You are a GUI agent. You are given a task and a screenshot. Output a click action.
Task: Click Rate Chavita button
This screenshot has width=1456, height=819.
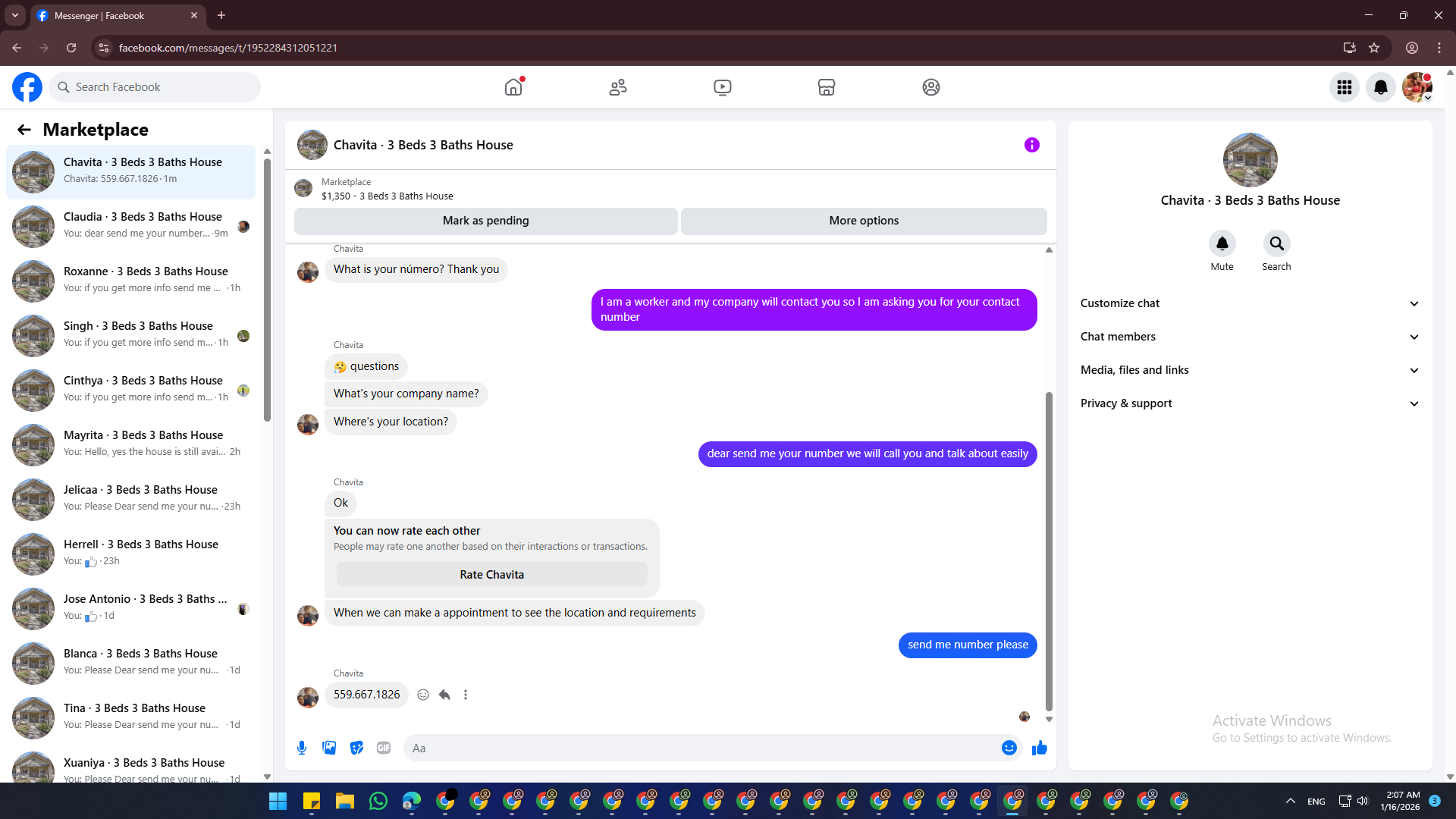point(491,575)
